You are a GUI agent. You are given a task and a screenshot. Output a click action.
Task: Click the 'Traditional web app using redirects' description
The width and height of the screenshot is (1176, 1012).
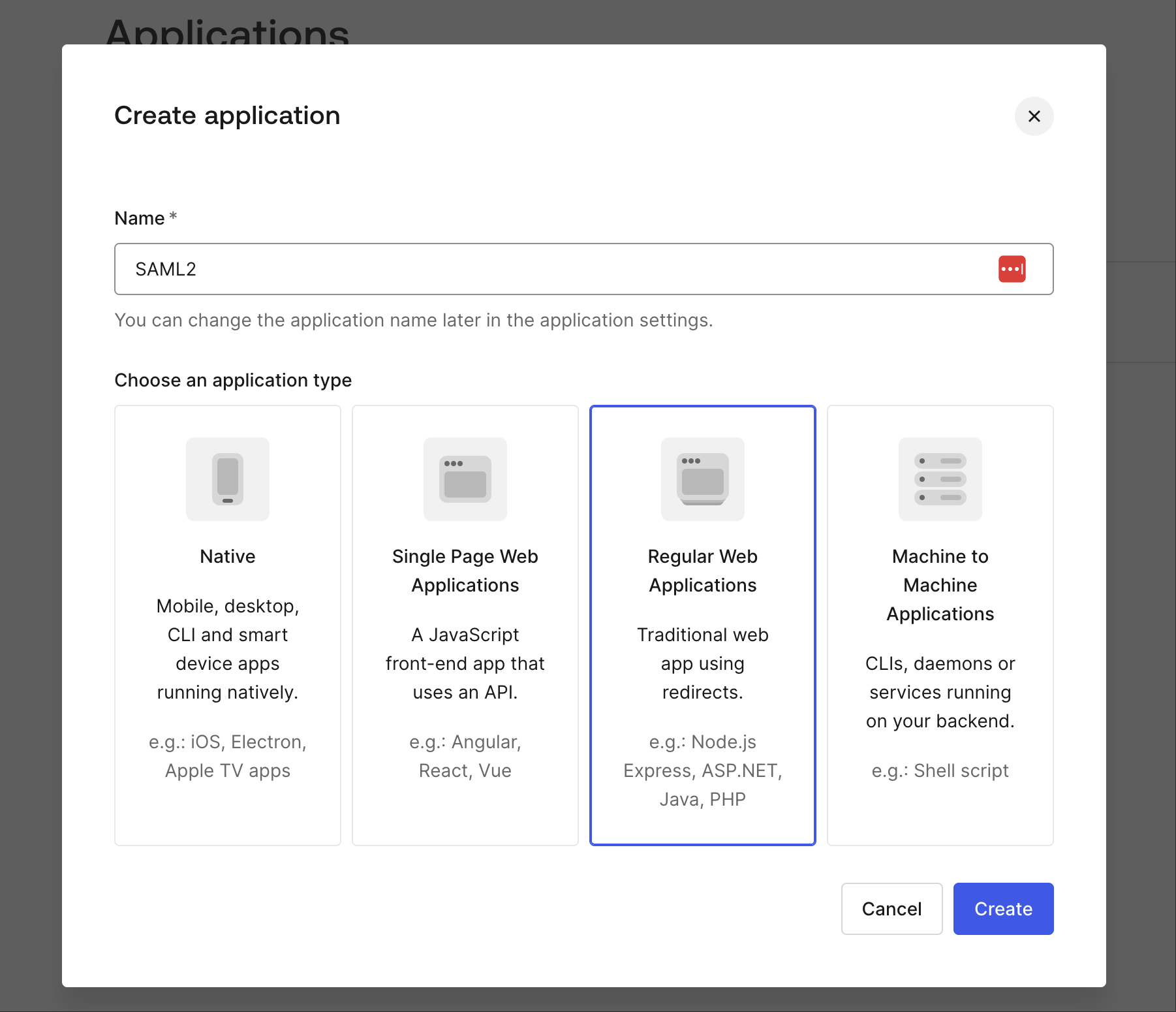[702, 663]
